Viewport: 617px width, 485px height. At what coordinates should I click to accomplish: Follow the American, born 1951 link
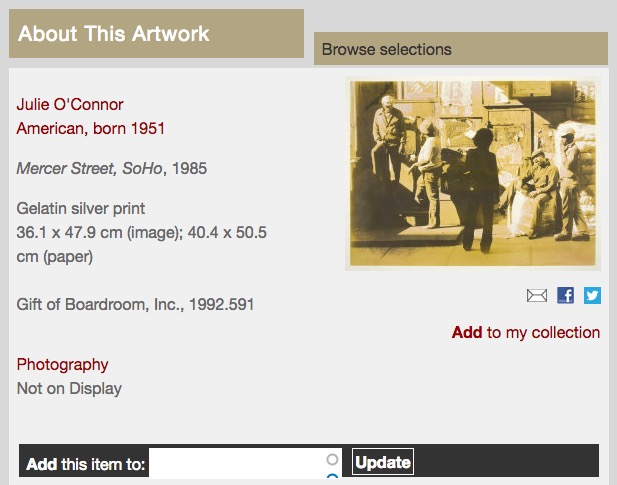pos(91,129)
